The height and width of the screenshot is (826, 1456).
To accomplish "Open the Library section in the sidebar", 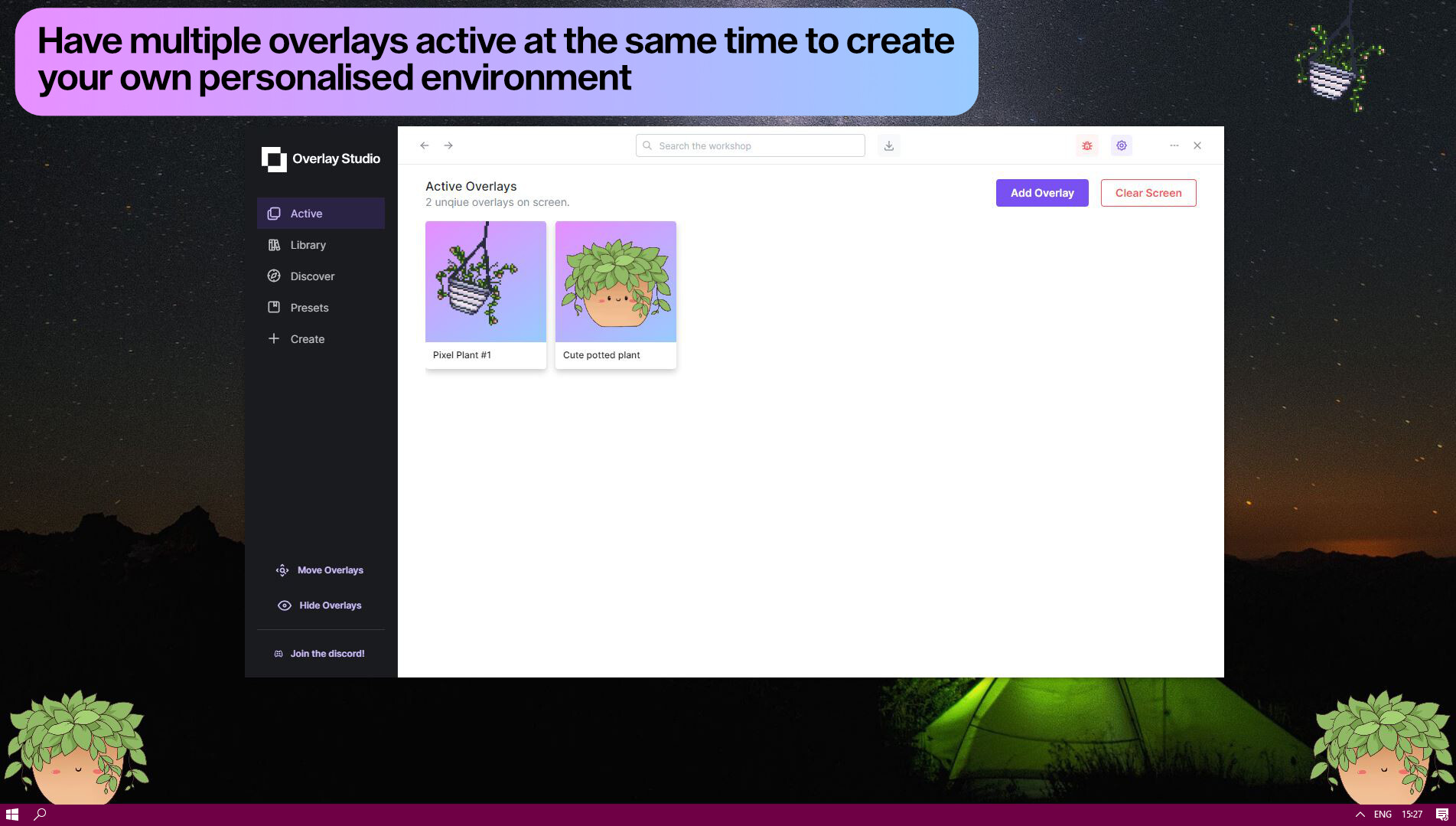I will [x=308, y=245].
